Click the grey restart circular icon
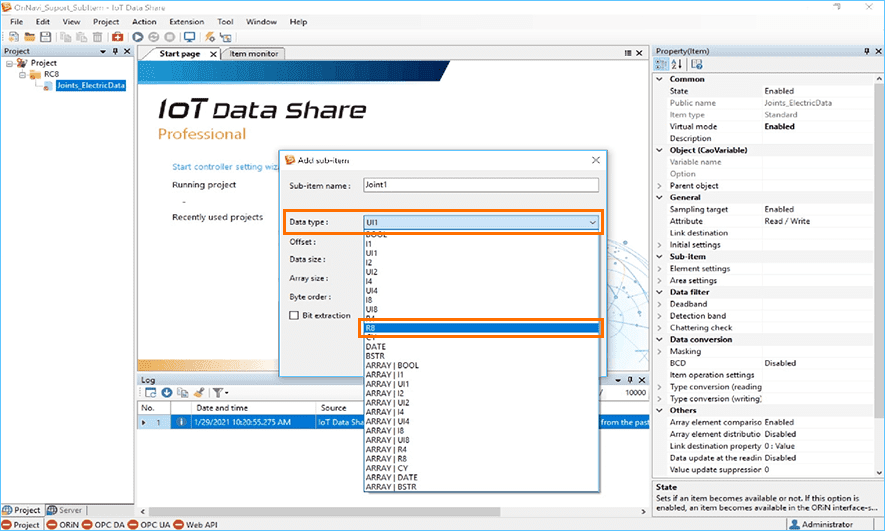The height and width of the screenshot is (531, 885). point(154,37)
